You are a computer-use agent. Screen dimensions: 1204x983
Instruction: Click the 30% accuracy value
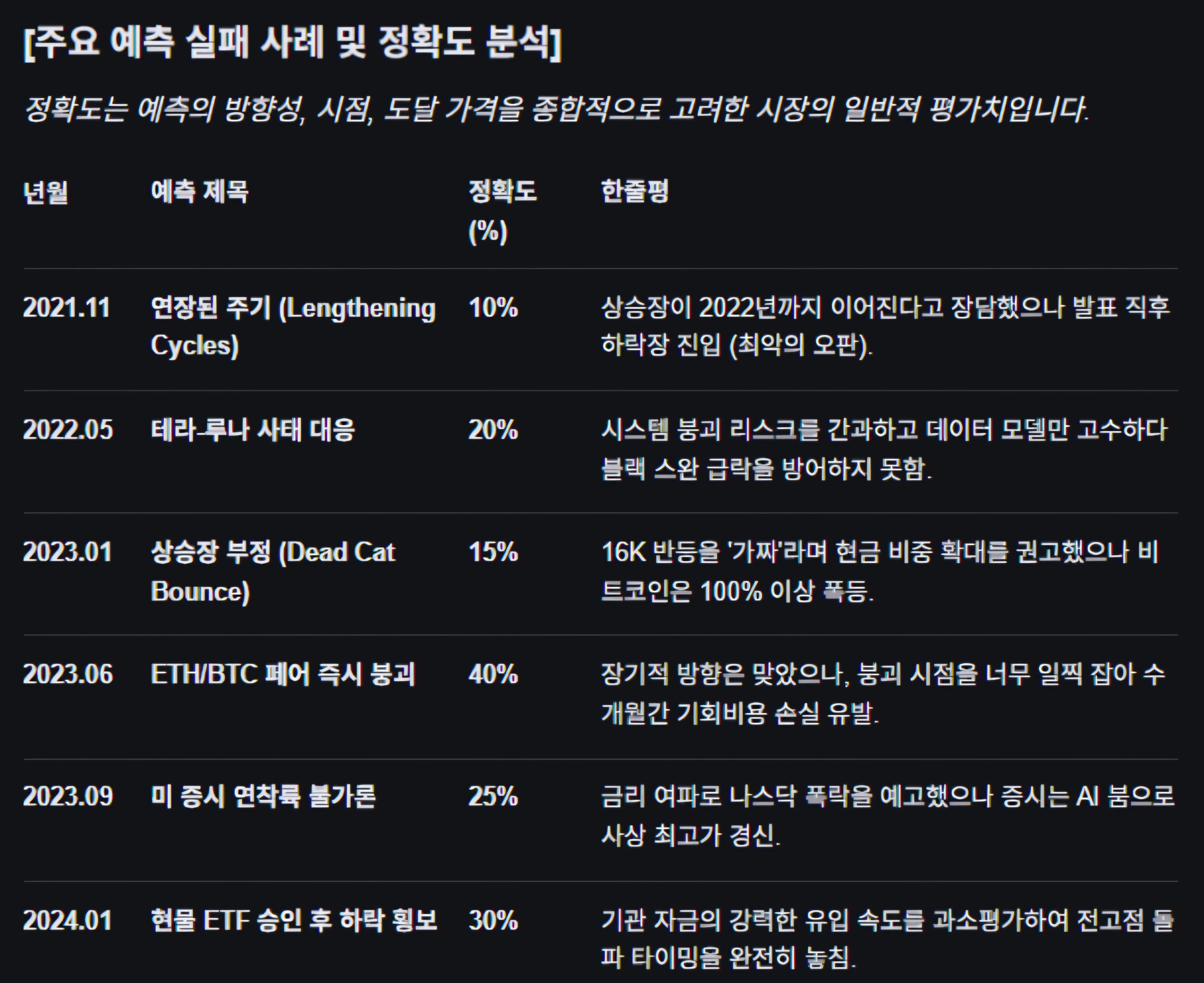pos(493,920)
